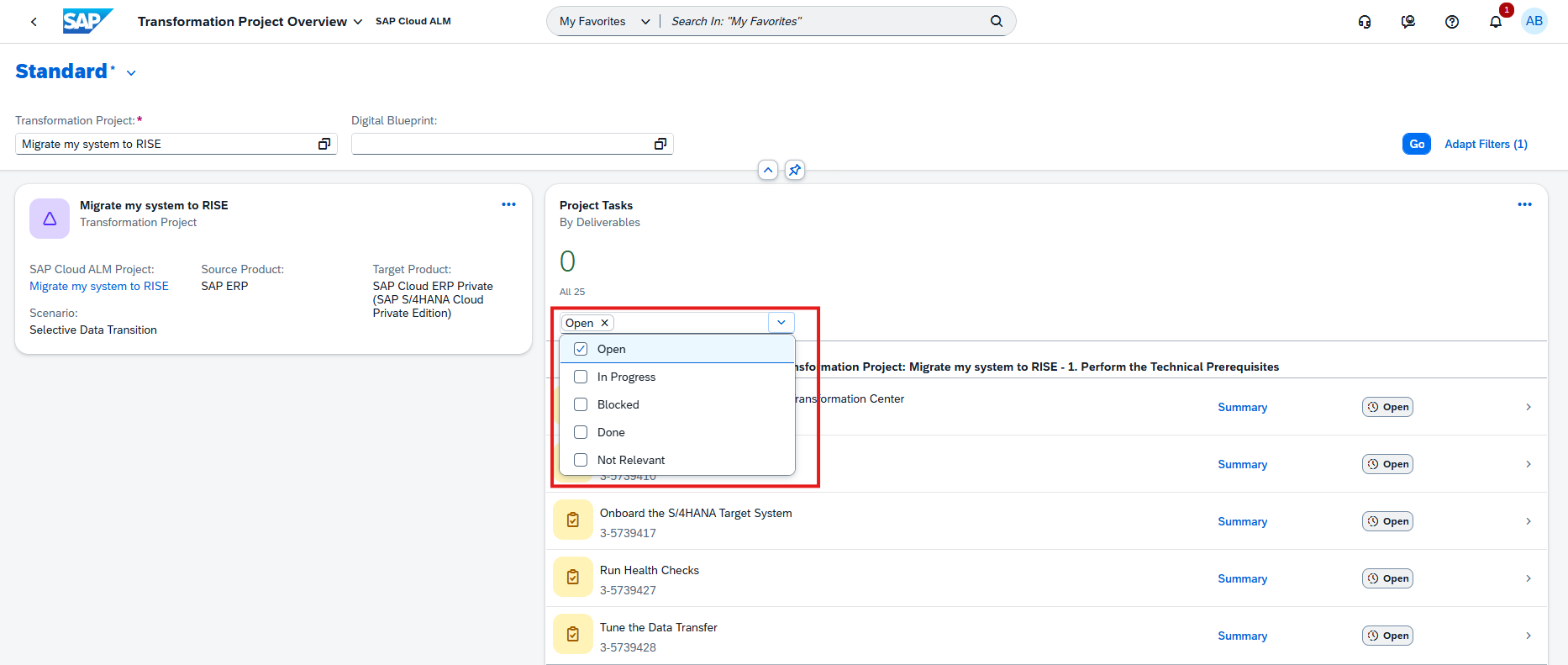Check the In Progress status option
The image size is (1568, 665).
click(581, 377)
